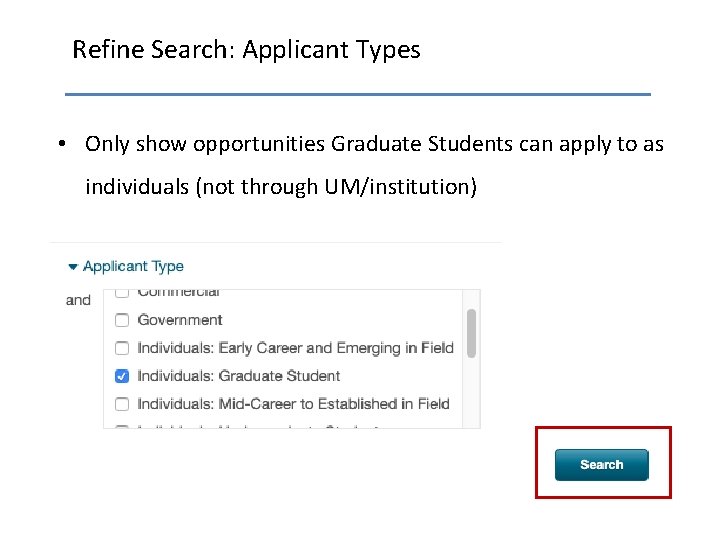Viewport: 720px width, 540px height.
Task: Click the applicant list scrollbar thumb
Action: click(471, 332)
